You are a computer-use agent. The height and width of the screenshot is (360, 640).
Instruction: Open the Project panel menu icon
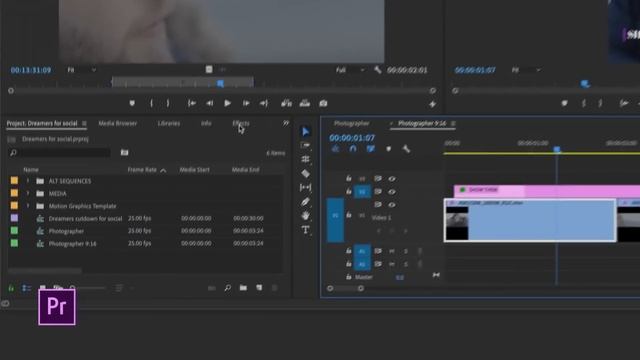(84, 123)
